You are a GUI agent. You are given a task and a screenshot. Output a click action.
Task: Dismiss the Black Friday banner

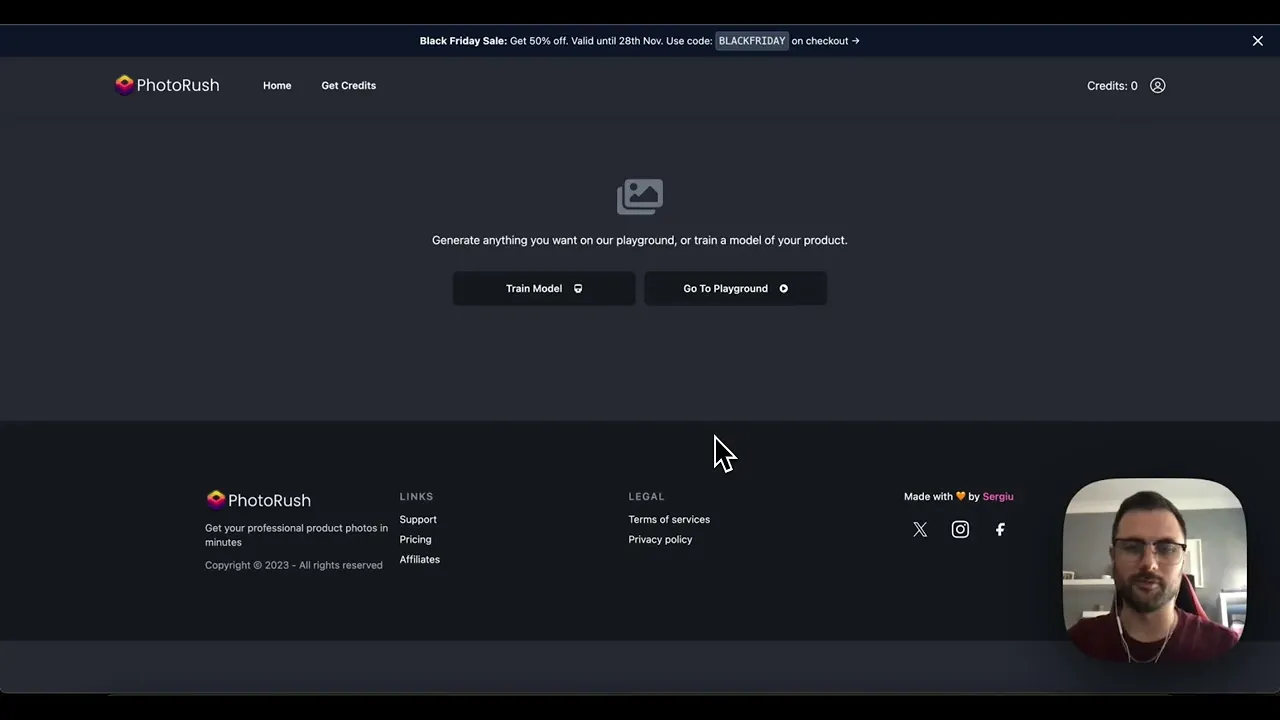[x=1258, y=41]
